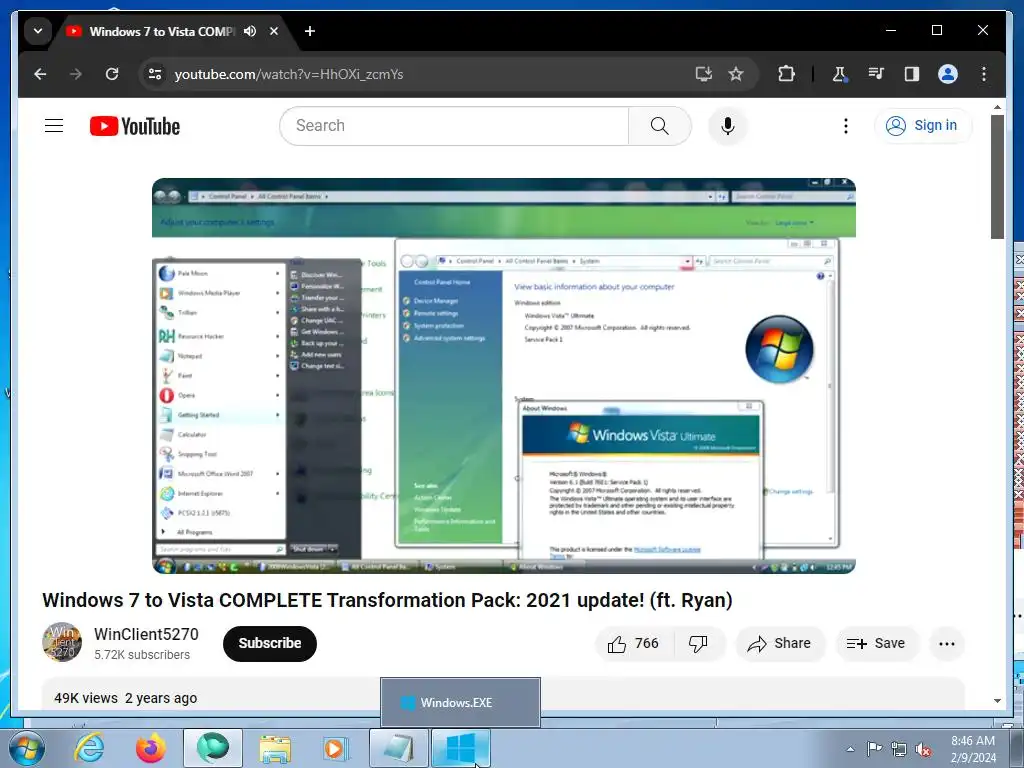Click the youtube.com address bar URL
This screenshot has width=1024, height=768.
(289, 74)
